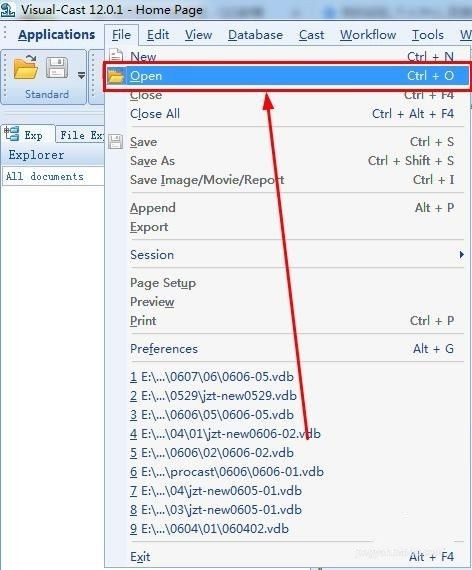This screenshot has width=472, height=570.
Task: Open recent file 0529\jzt-new0529.vdb
Action: [213, 396]
